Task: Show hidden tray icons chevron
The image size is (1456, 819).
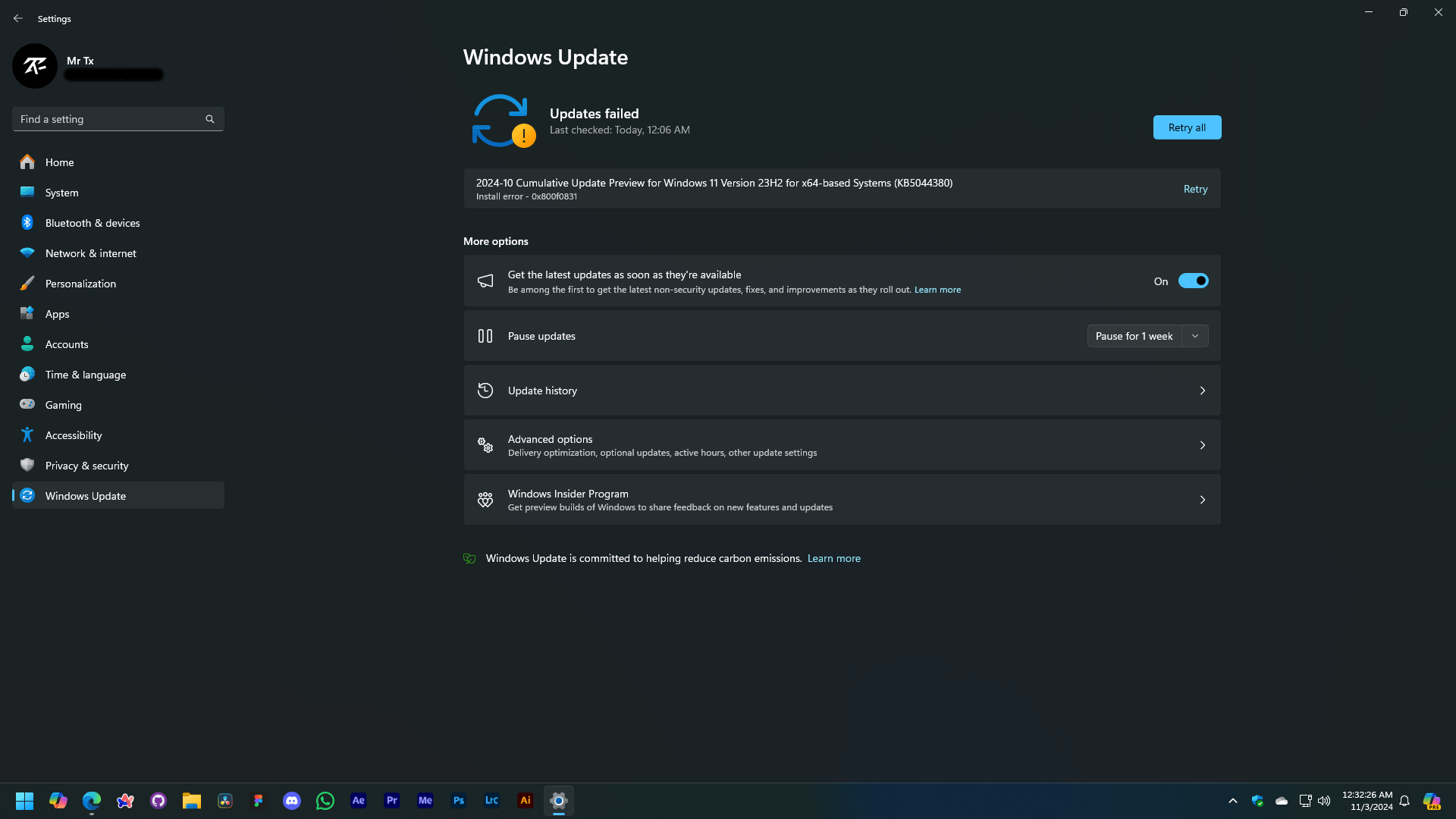Action: [x=1233, y=801]
